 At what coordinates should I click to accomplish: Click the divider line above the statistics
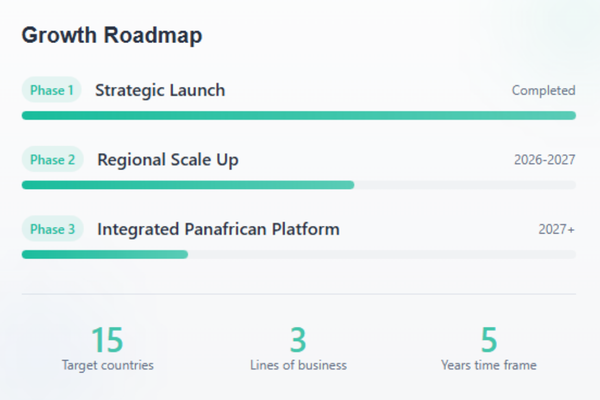pos(298,294)
